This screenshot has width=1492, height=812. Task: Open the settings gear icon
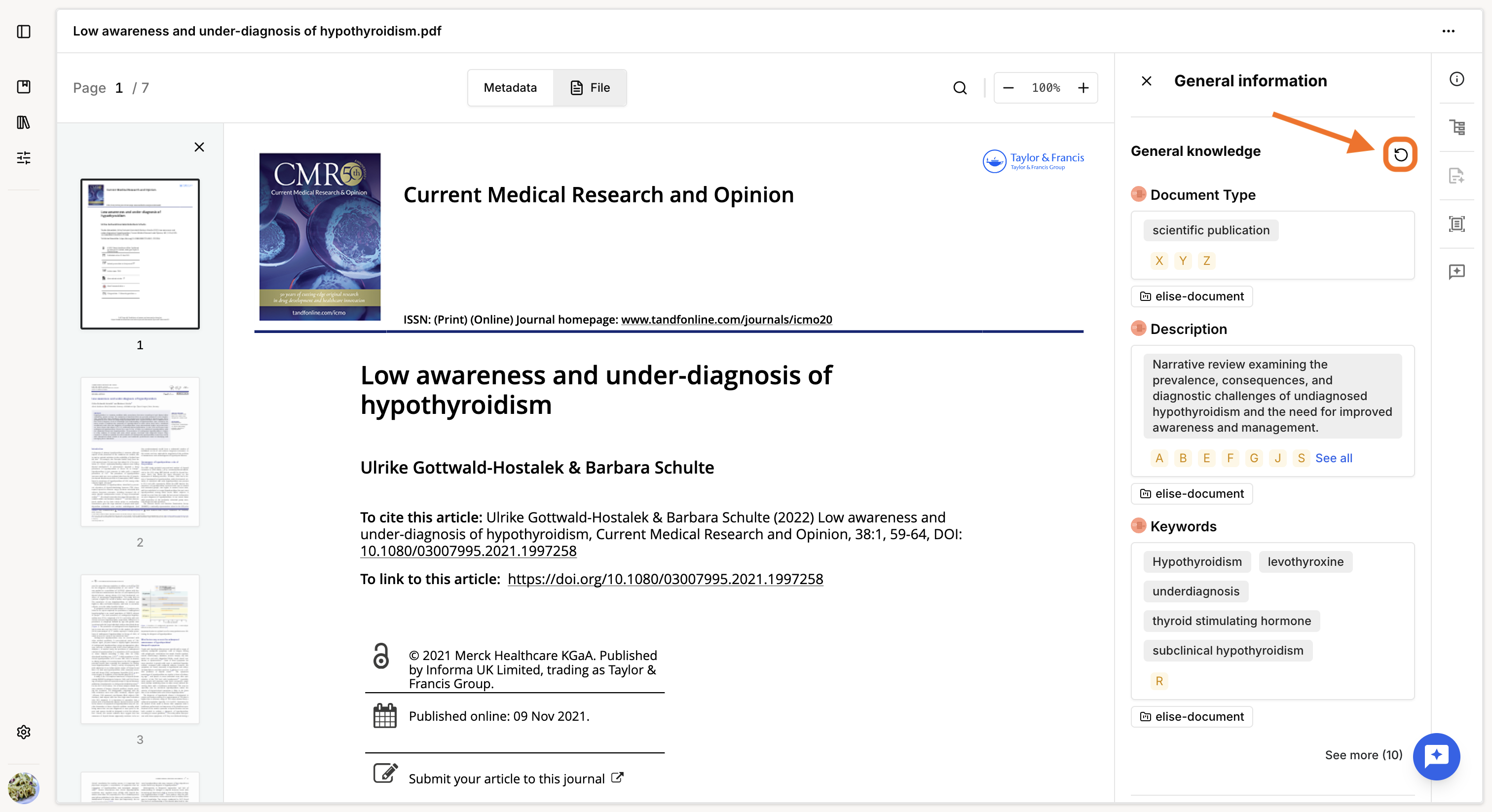click(x=24, y=732)
